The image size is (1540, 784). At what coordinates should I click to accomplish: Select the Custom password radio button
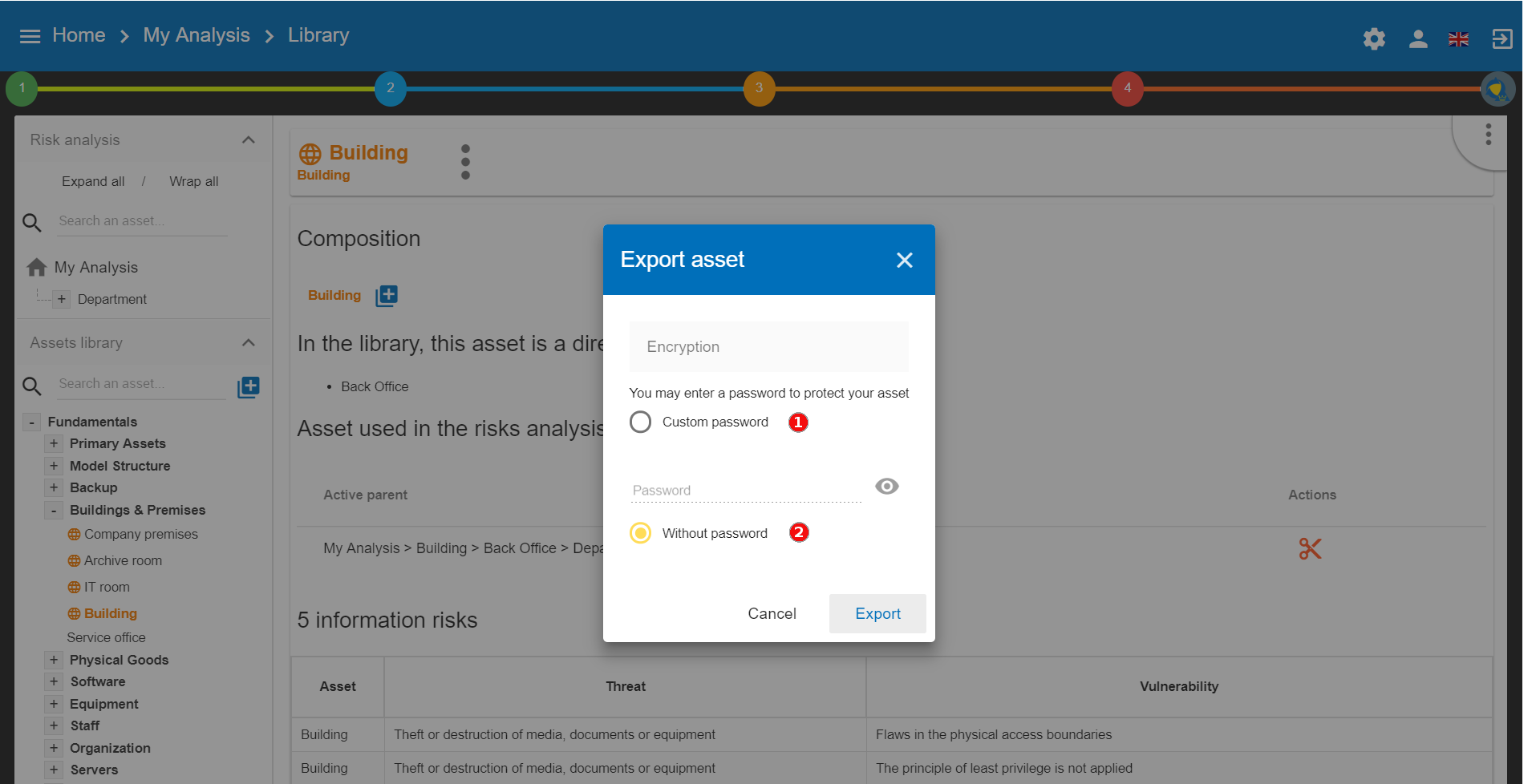640,421
